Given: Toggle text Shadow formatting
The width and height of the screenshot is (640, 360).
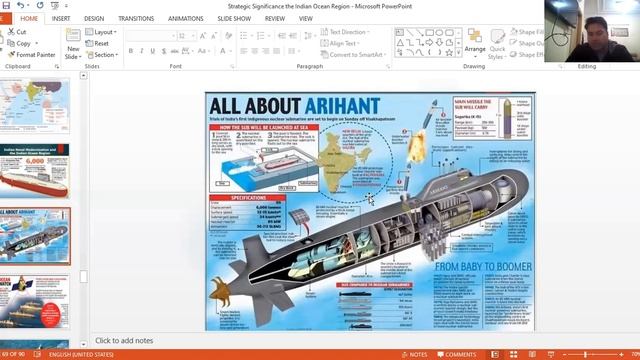Looking at the screenshot, I should tap(164, 51).
